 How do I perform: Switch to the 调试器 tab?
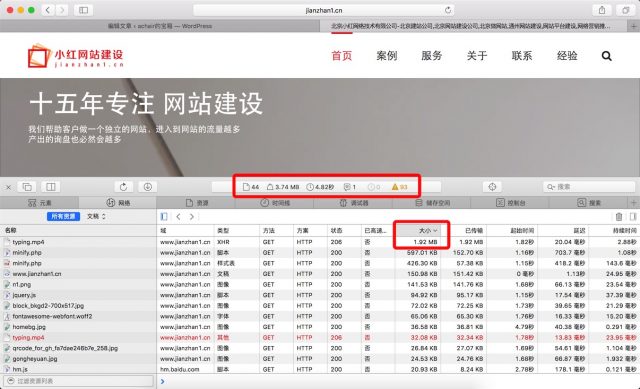[x=353, y=203]
